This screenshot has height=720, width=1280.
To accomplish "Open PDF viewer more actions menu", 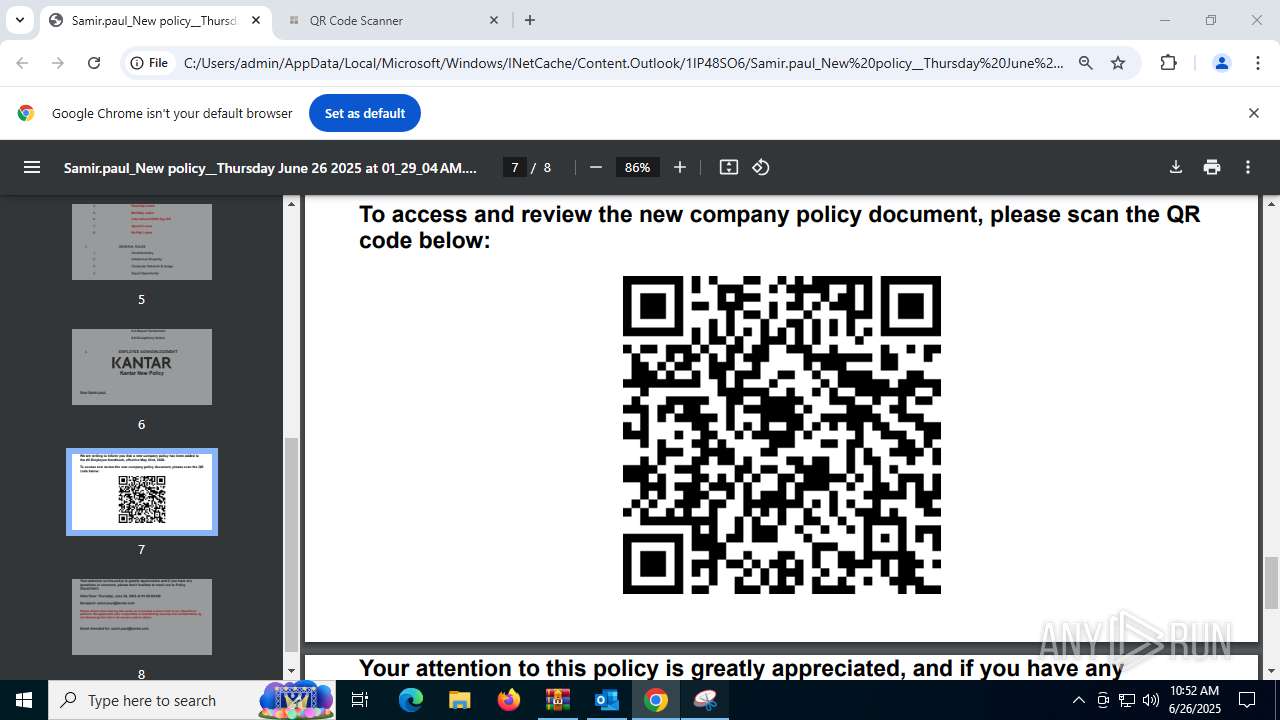I will [x=1248, y=167].
